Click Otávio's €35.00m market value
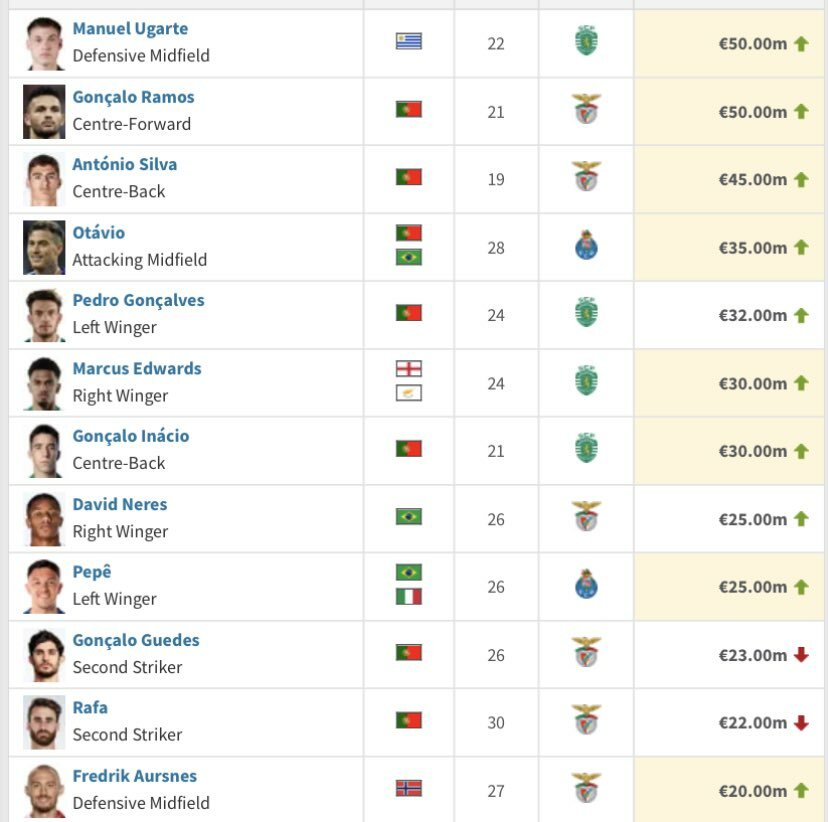This screenshot has height=822, width=828. tap(752, 248)
